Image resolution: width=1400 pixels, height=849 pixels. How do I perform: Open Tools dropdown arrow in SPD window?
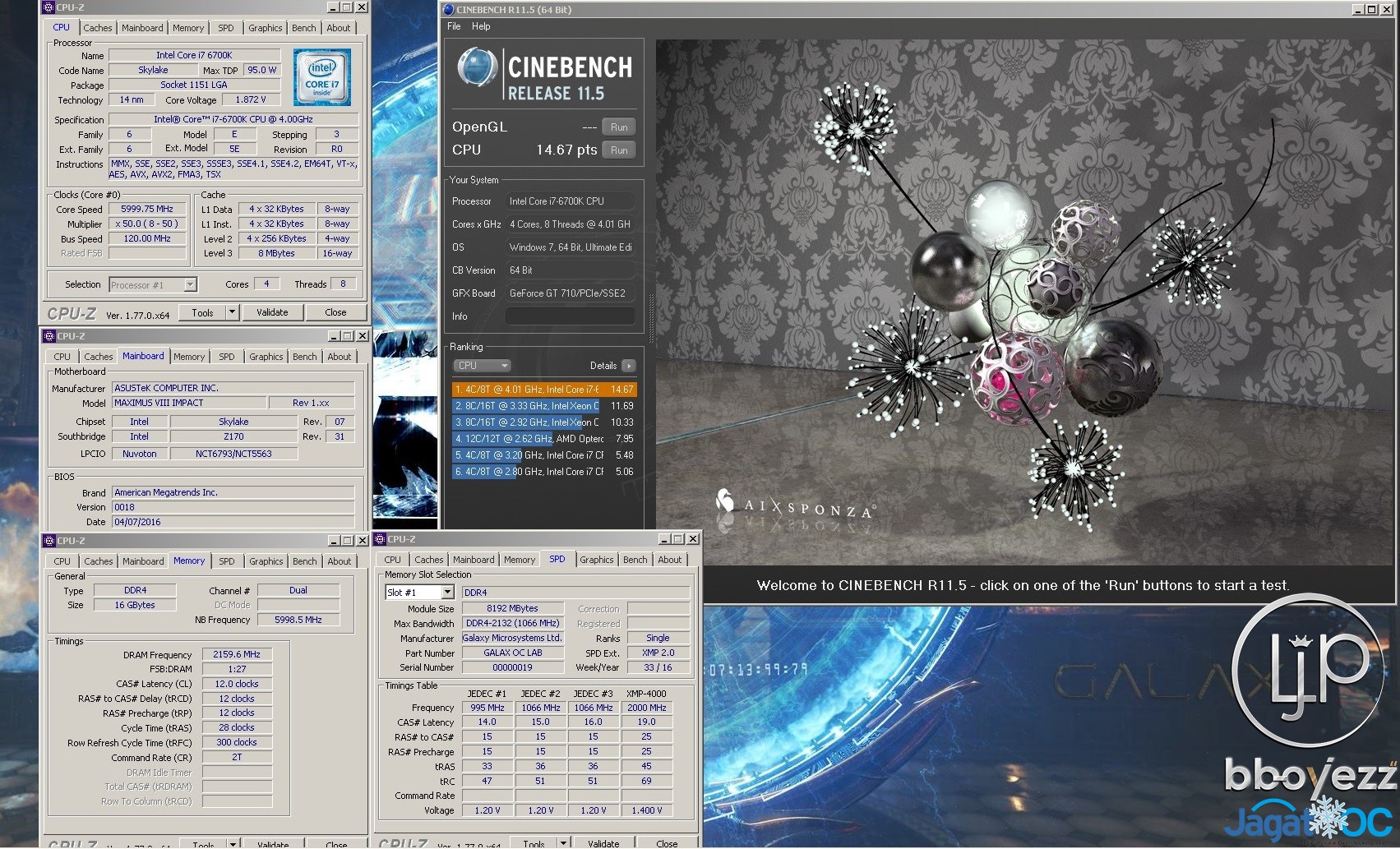click(563, 842)
